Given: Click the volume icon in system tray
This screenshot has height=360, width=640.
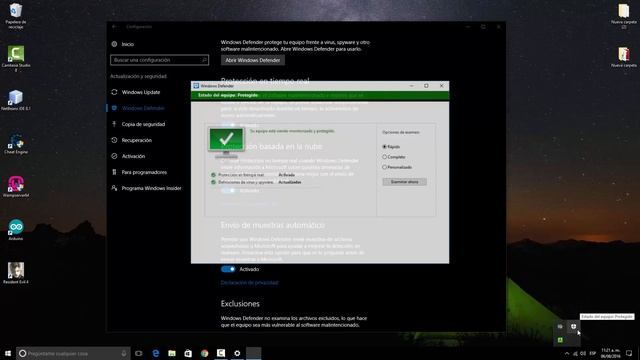Looking at the screenshot, I should (583, 353).
